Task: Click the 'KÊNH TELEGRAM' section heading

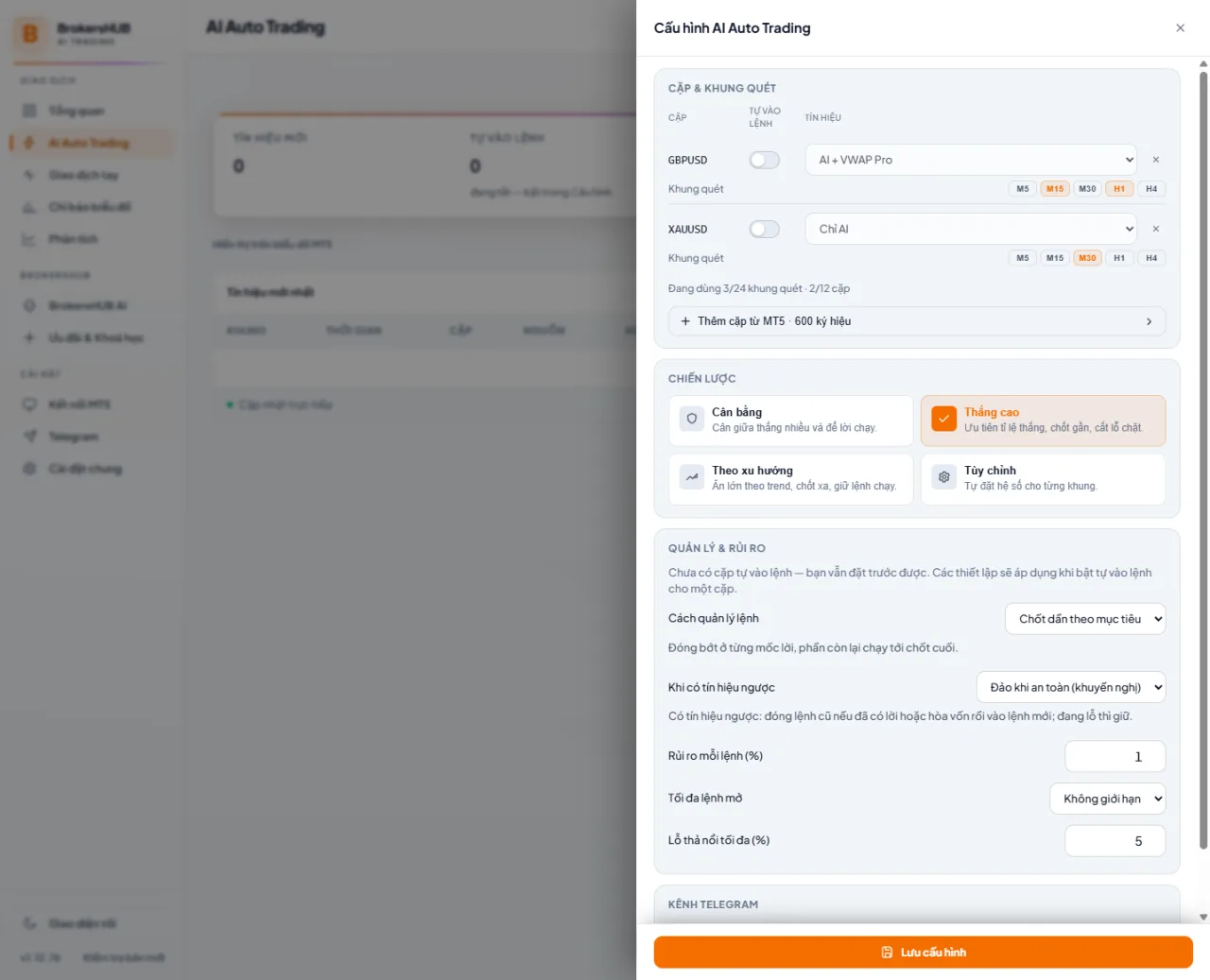Action: (x=713, y=904)
